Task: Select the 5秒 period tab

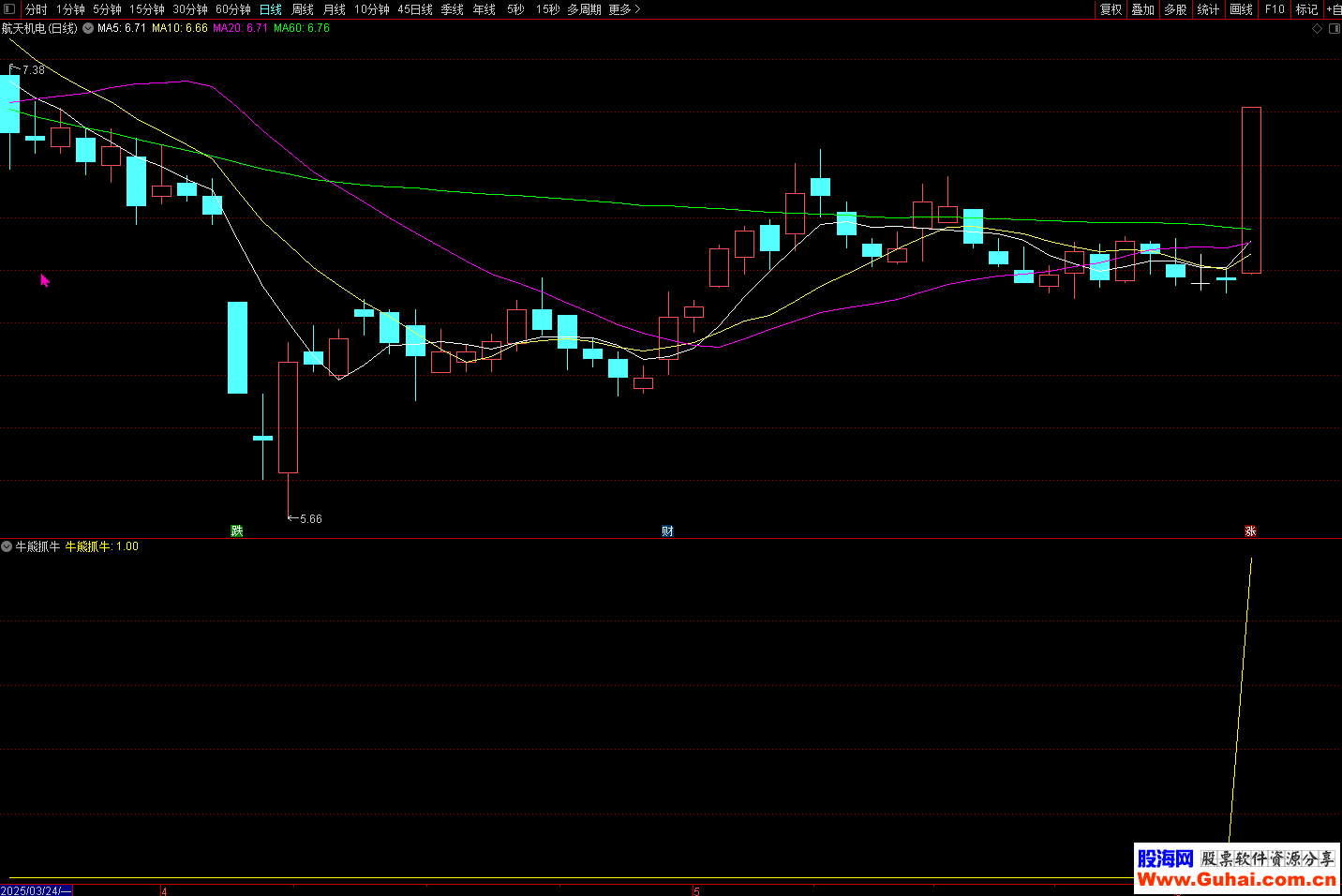Action: coord(516,9)
